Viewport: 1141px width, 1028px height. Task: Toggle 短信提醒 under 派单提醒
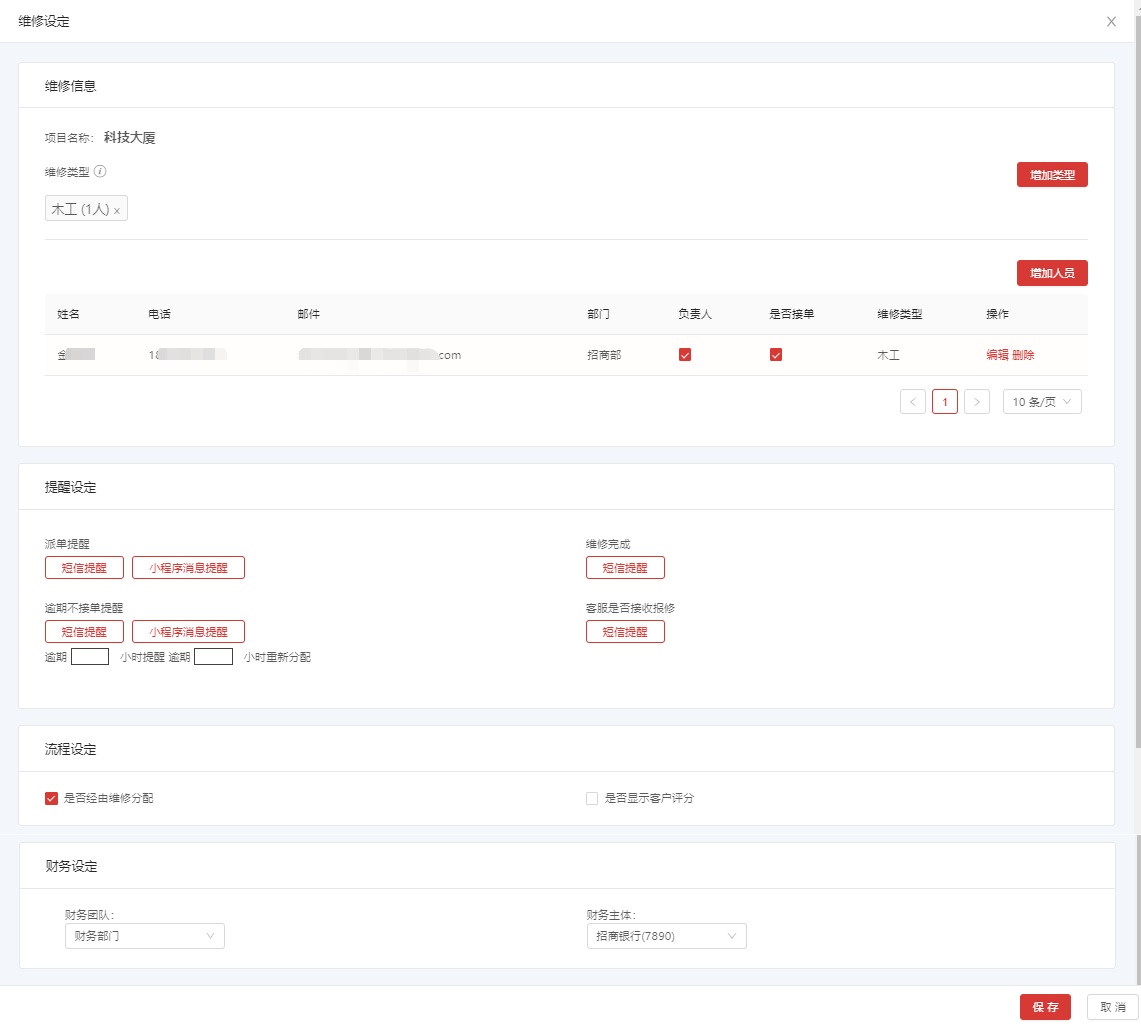[84, 568]
